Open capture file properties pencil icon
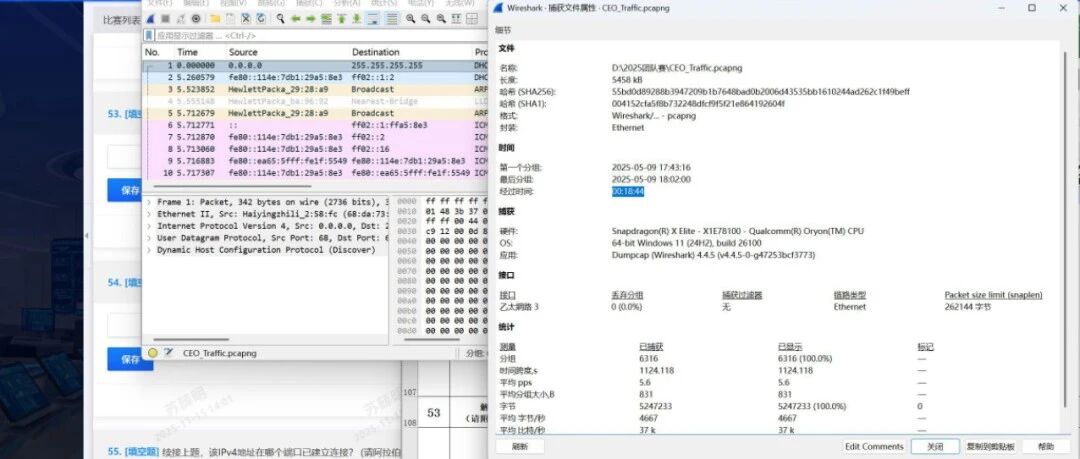Screen dimensions: 1080x459 (x=168, y=353)
